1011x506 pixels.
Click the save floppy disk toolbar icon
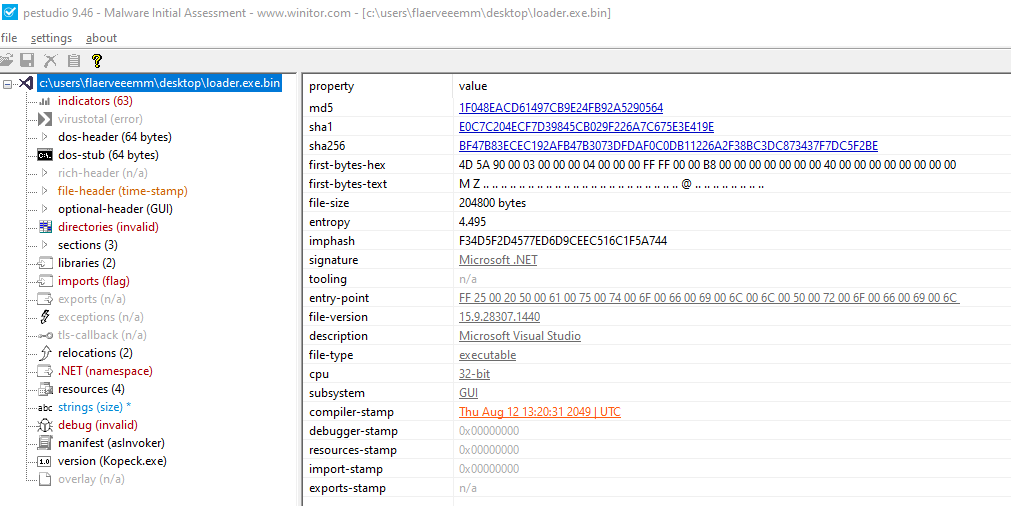point(28,61)
